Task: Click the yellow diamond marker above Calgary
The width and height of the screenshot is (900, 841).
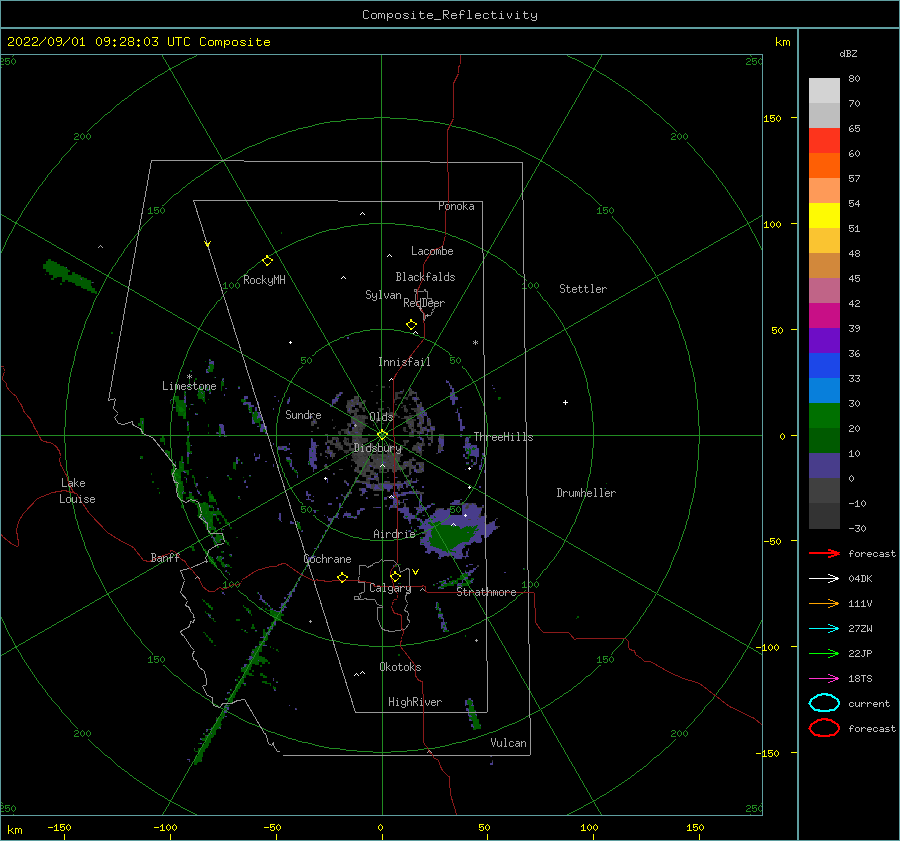Action: [x=395, y=576]
